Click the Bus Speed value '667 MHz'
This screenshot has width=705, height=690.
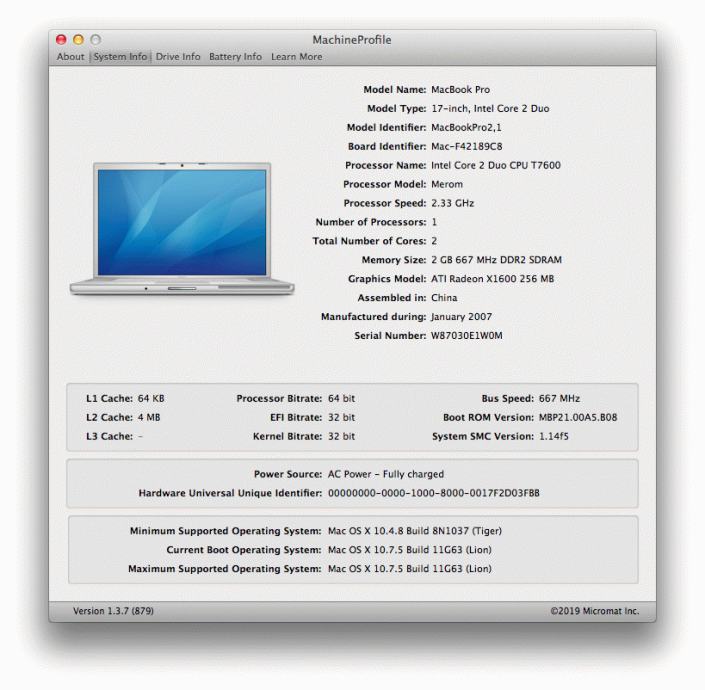[x=559, y=399]
